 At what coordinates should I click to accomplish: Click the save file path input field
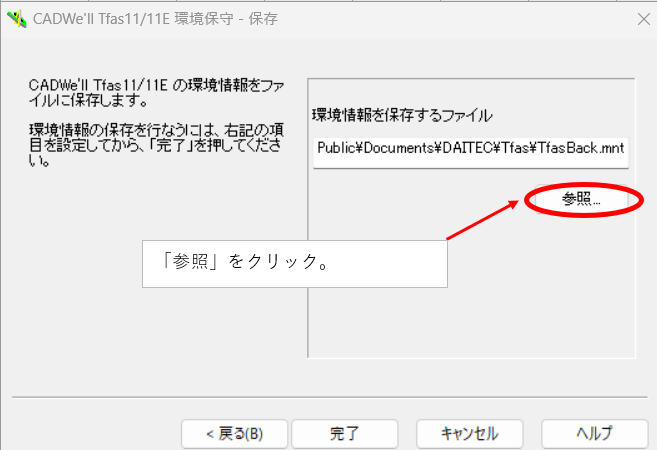471,153
